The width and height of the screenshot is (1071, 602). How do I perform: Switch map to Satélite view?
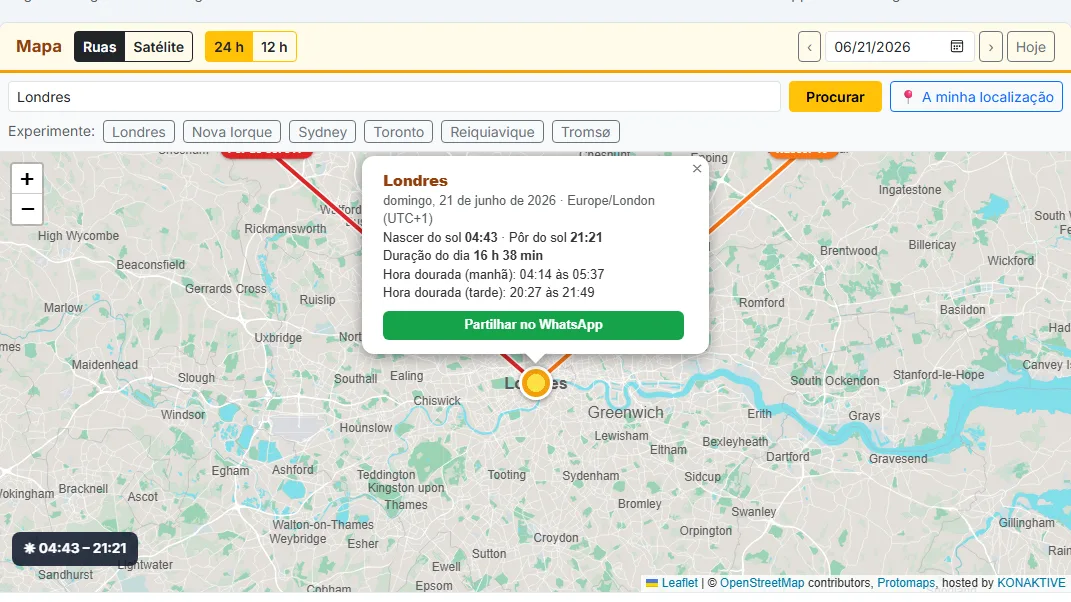tap(158, 47)
